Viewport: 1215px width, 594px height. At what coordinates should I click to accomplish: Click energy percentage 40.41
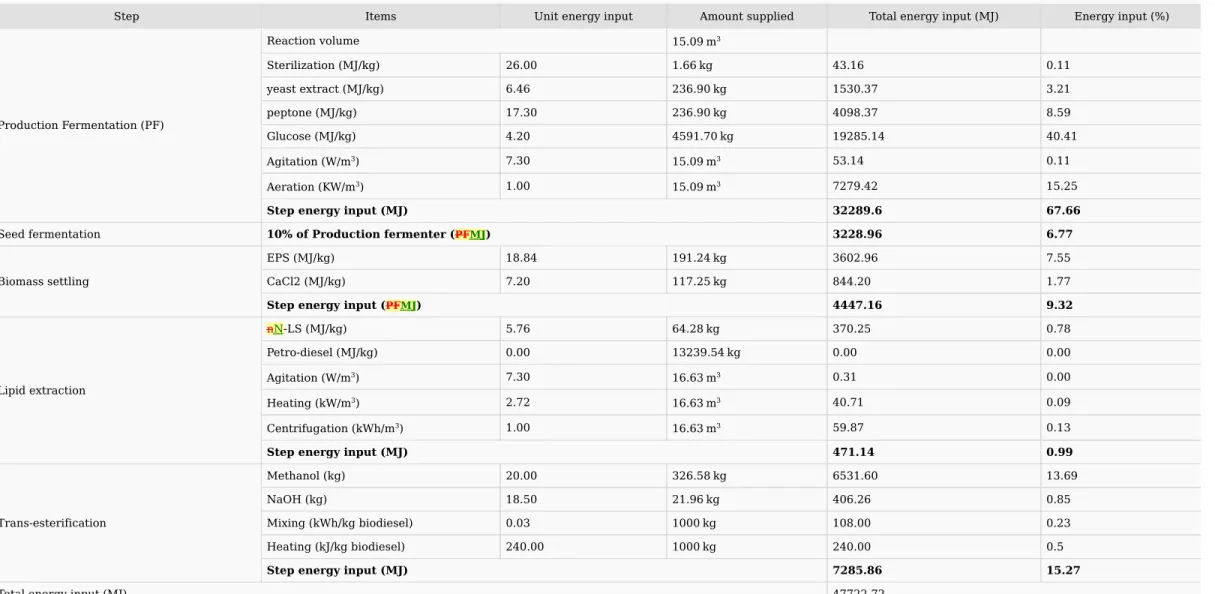(x=1061, y=136)
